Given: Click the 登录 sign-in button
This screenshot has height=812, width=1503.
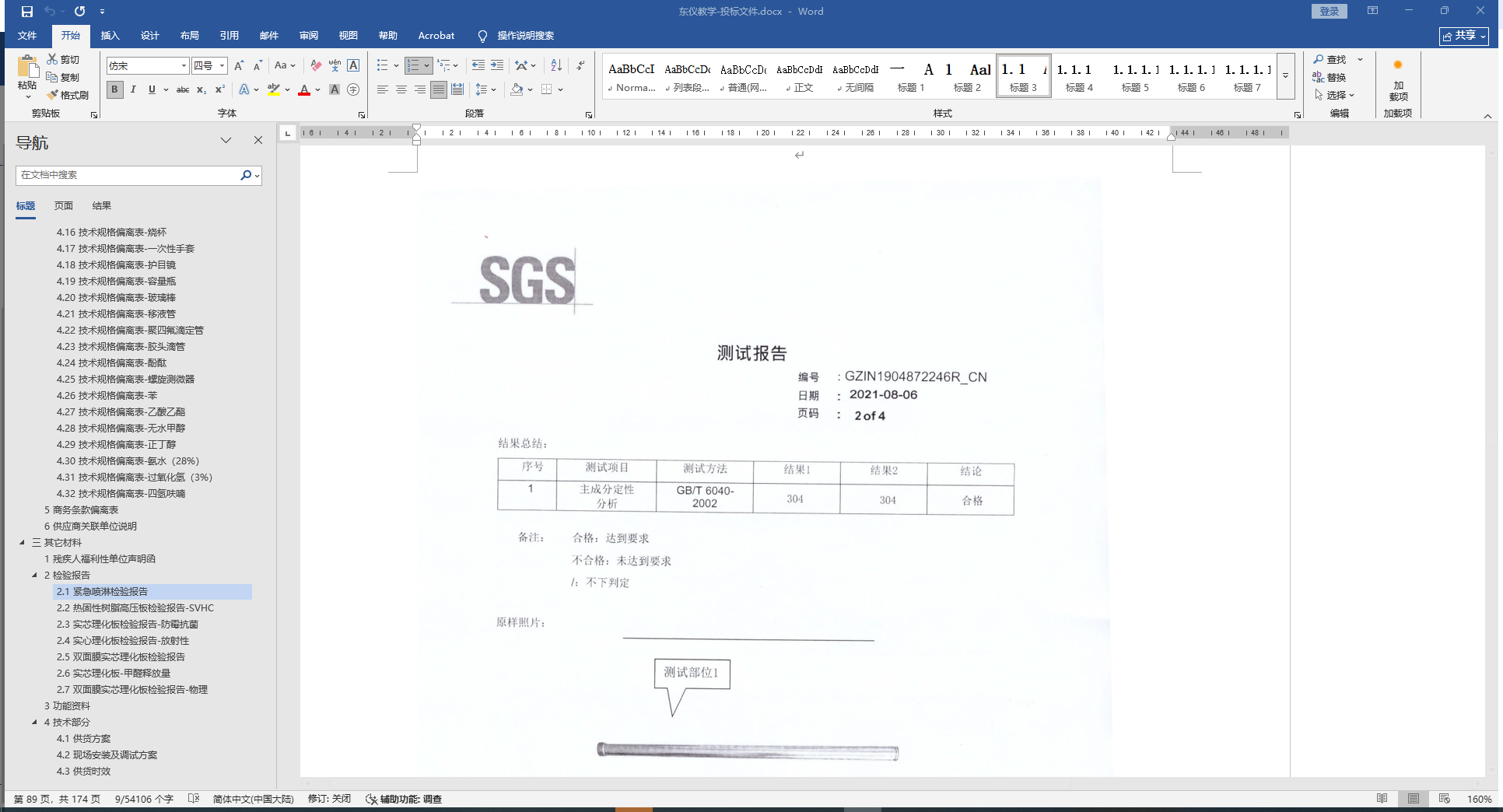Looking at the screenshot, I should pos(1330,12).
